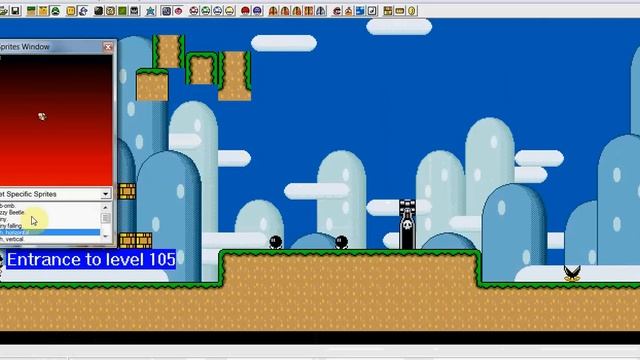Click the yellow mushroom toolbar icon

(x=230, y=11)
